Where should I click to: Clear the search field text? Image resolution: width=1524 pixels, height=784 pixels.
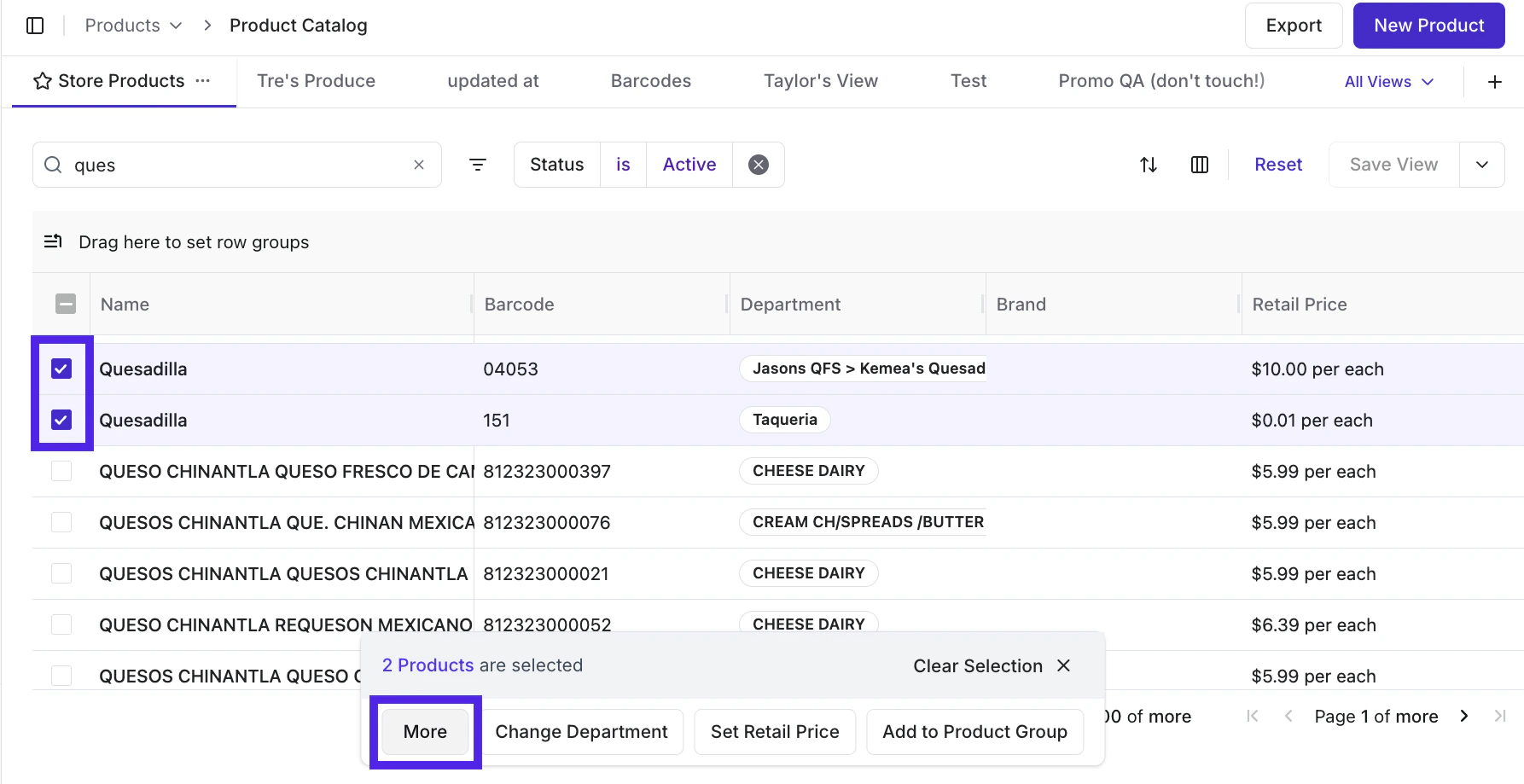click(419, 165)
